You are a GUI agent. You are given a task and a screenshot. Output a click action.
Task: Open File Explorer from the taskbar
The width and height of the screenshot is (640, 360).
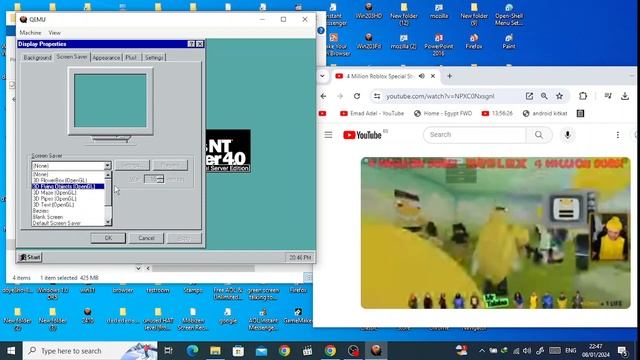215,351
